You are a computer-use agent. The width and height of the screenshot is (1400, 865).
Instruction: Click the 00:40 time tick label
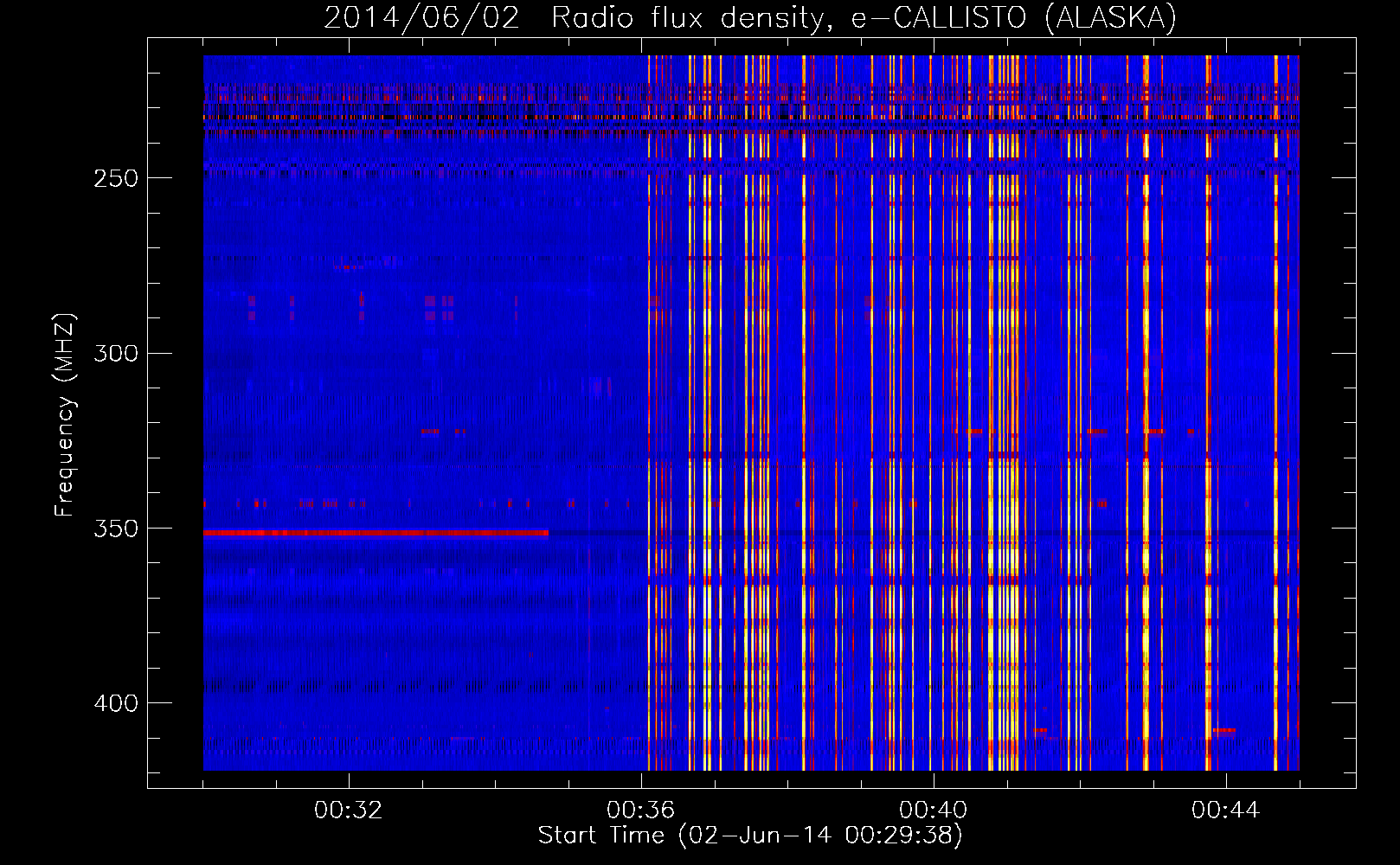click(x=934, y=811)
